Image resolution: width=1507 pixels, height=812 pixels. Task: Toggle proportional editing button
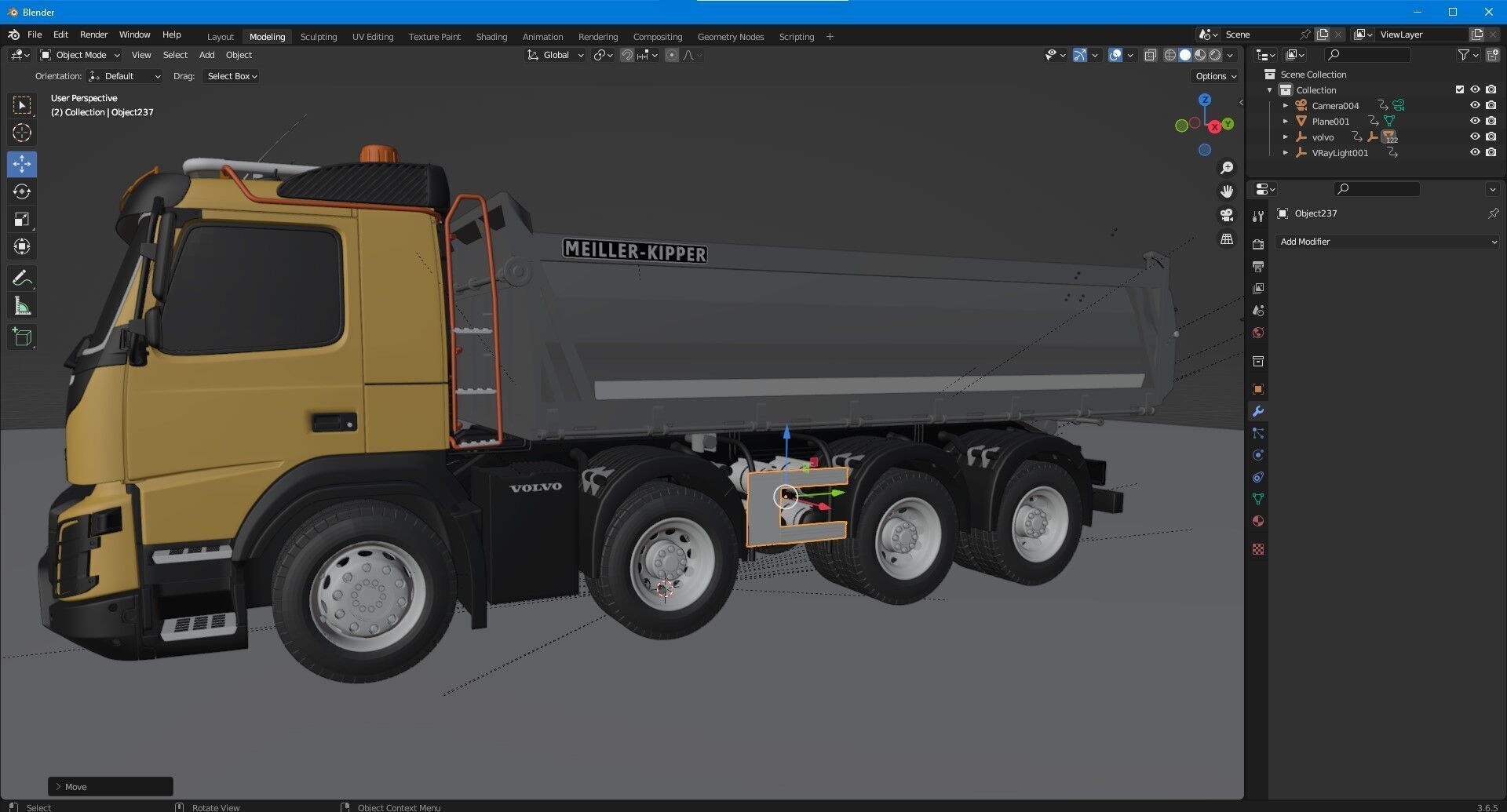(672, 55)
